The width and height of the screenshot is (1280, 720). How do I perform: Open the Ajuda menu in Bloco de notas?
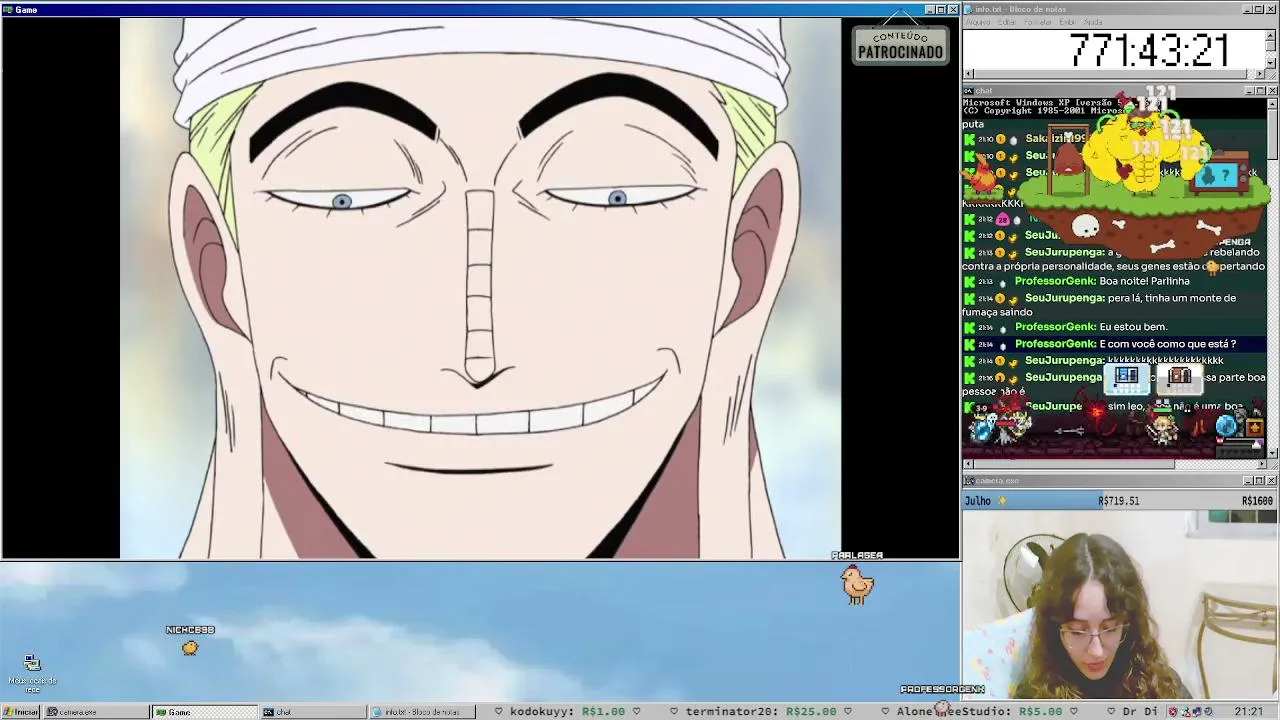pos(1093,22)
